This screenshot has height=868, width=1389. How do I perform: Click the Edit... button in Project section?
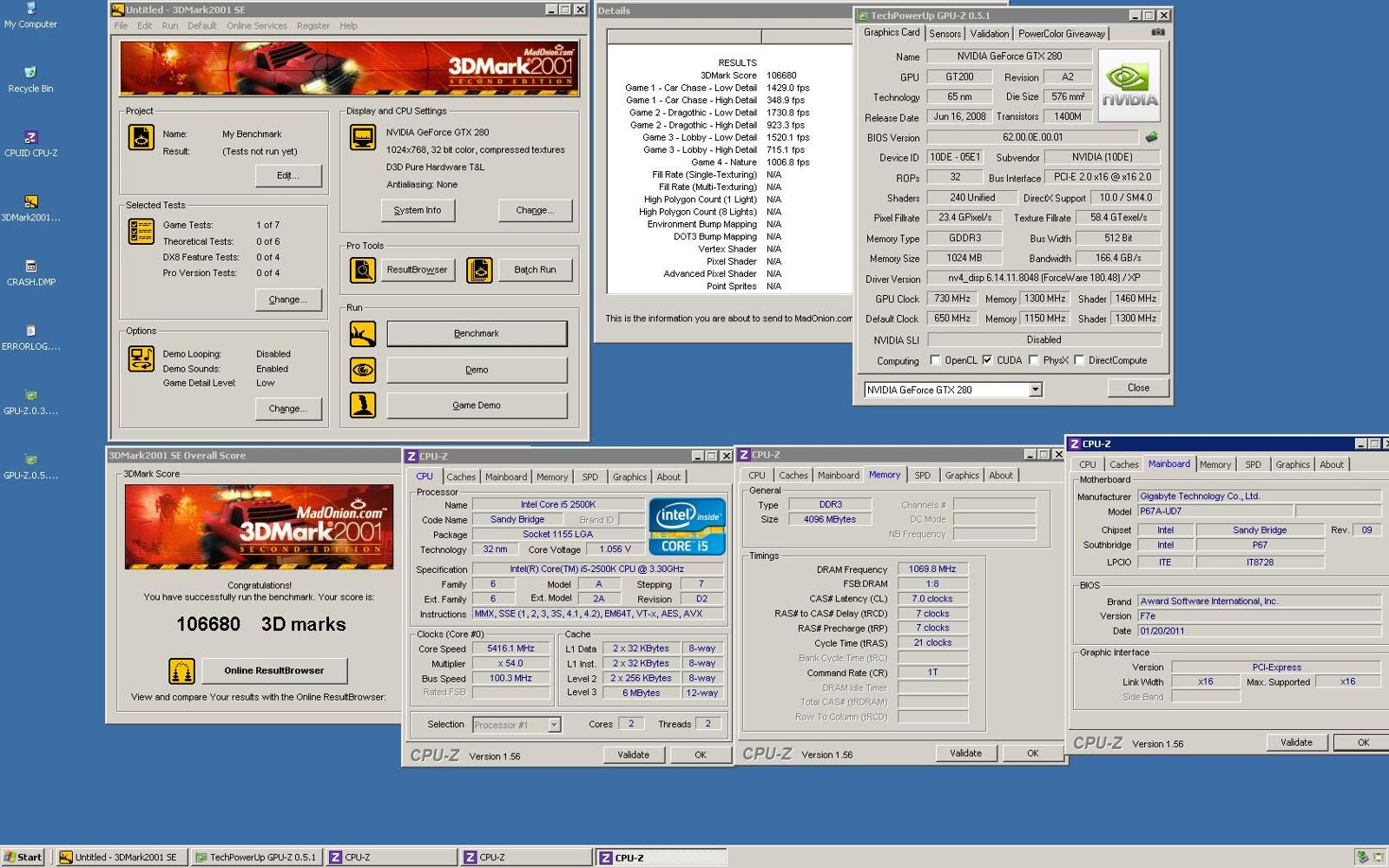point(288,175)
